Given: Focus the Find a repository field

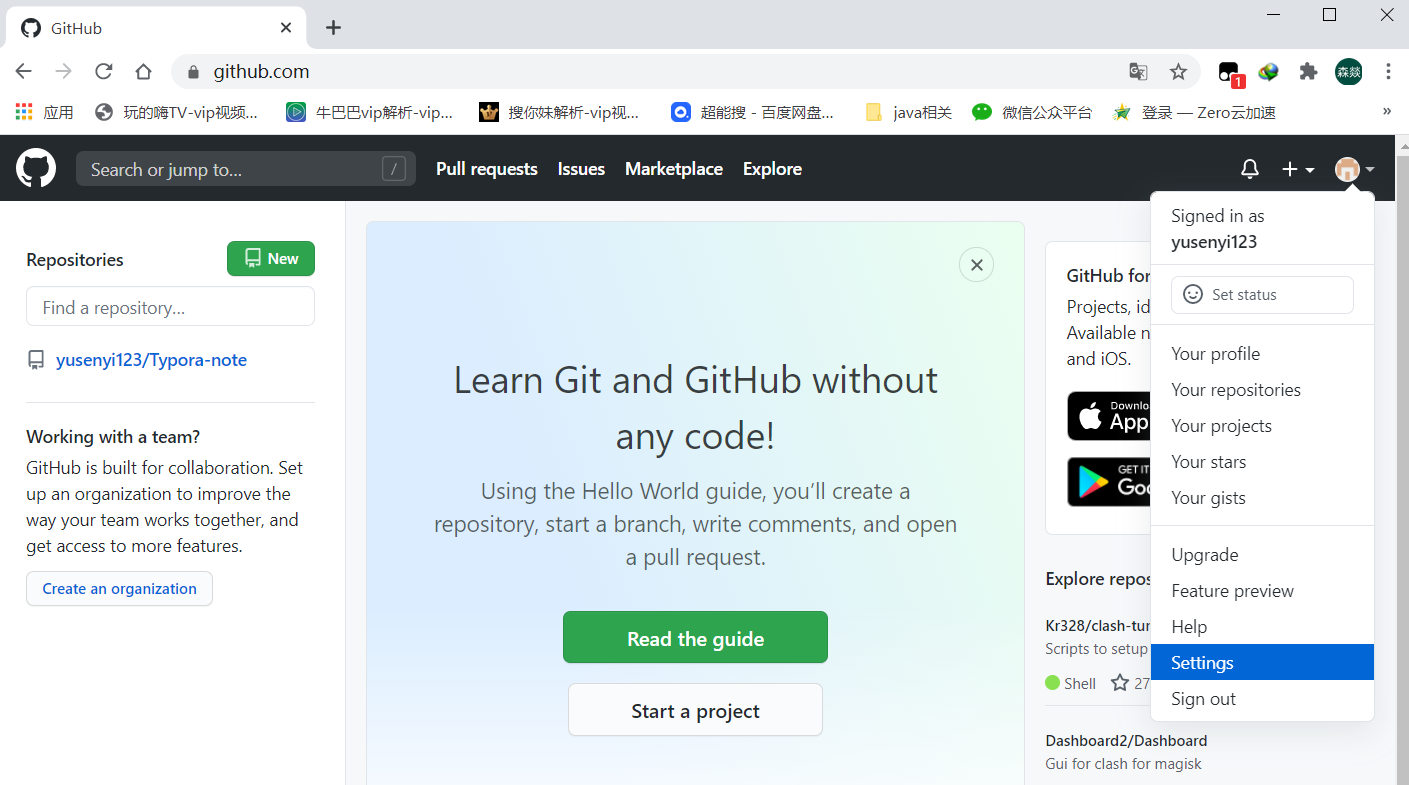Looking at the screenshot, I should (170, 306).
